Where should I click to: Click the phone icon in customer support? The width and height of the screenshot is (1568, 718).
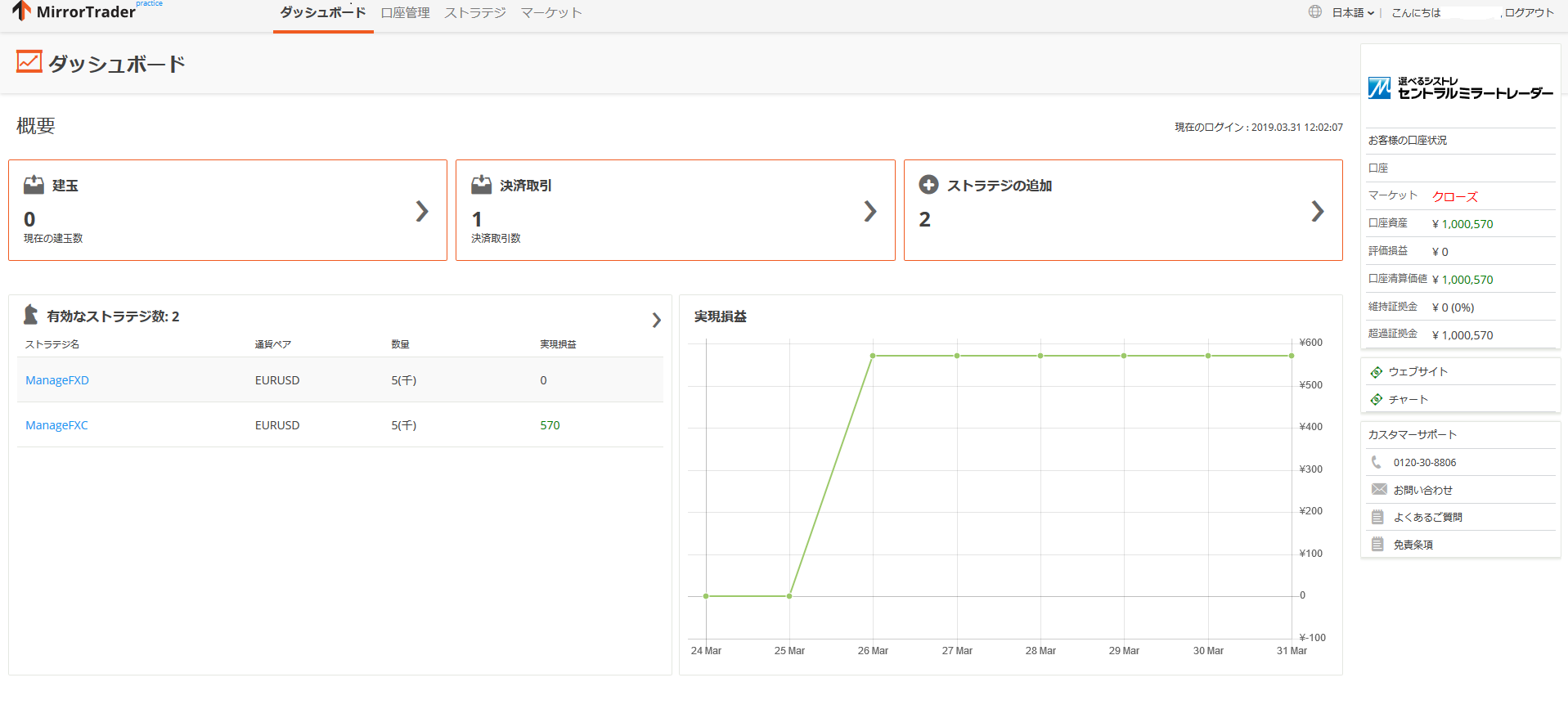tap(1377, 462)
